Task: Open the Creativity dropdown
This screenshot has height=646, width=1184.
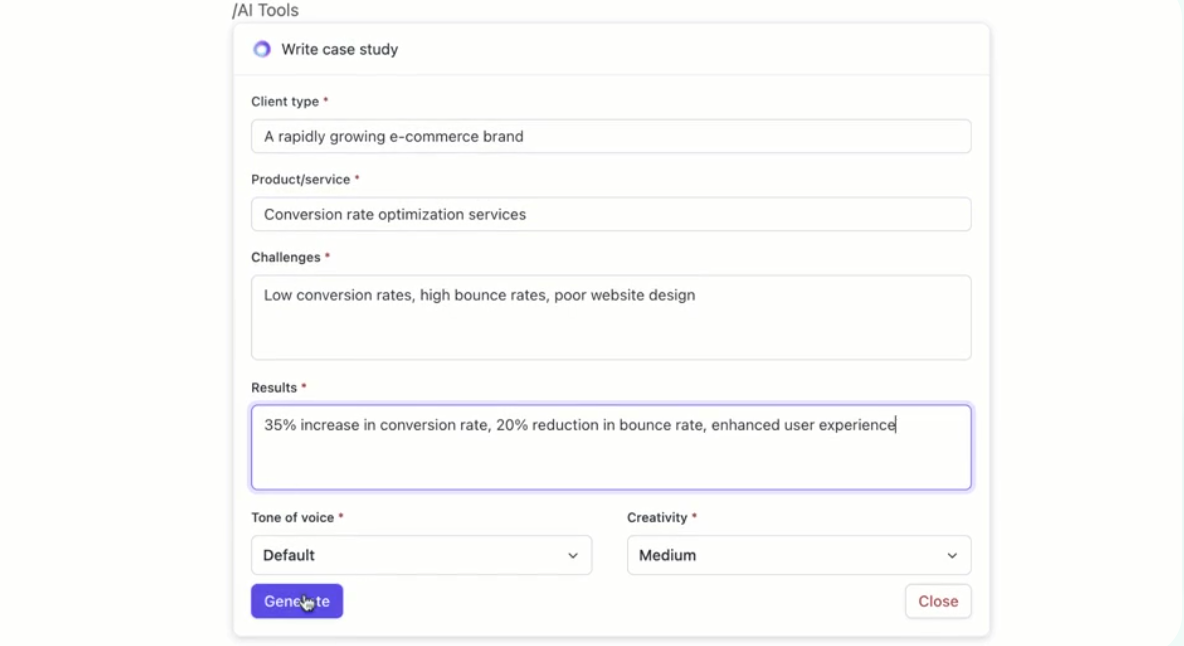Action: [x=799, y=555]
